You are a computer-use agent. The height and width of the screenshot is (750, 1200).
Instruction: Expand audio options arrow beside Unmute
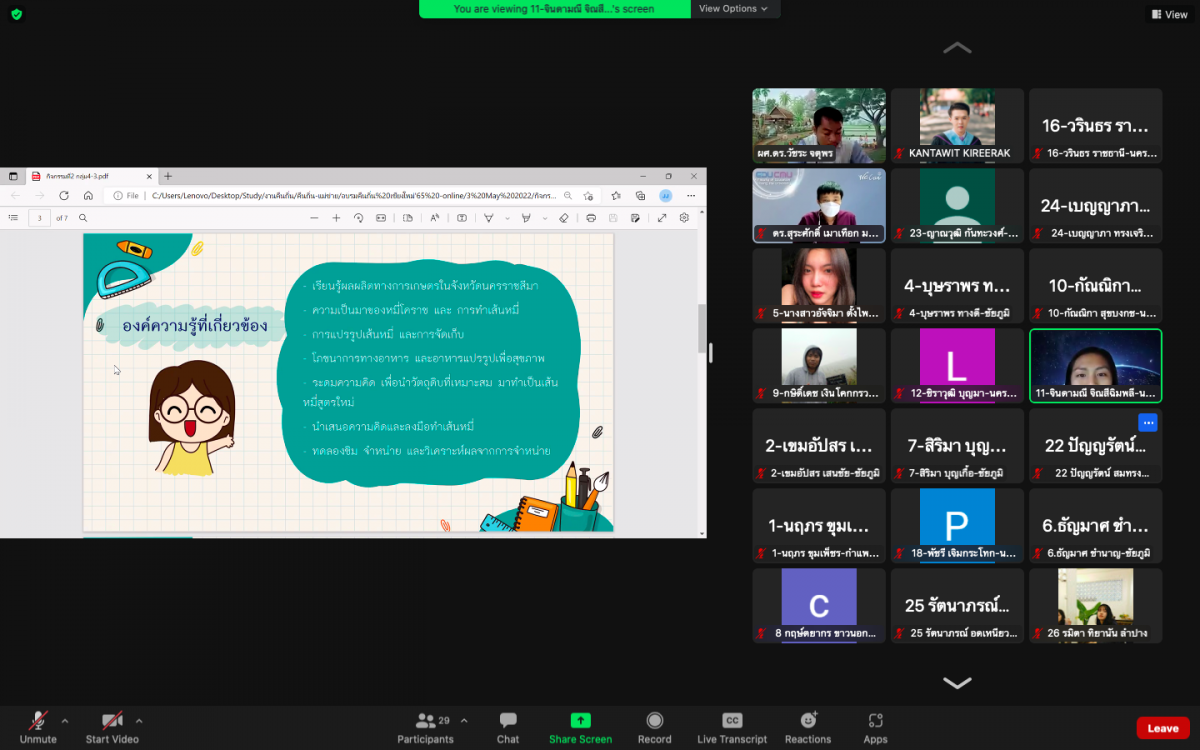click(x=65, y=720)
